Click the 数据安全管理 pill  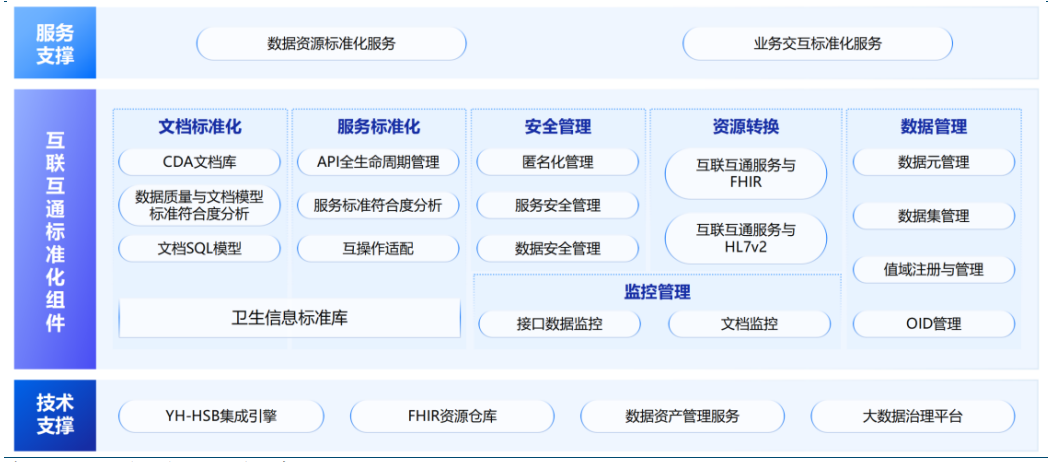[x=557, y=248]
